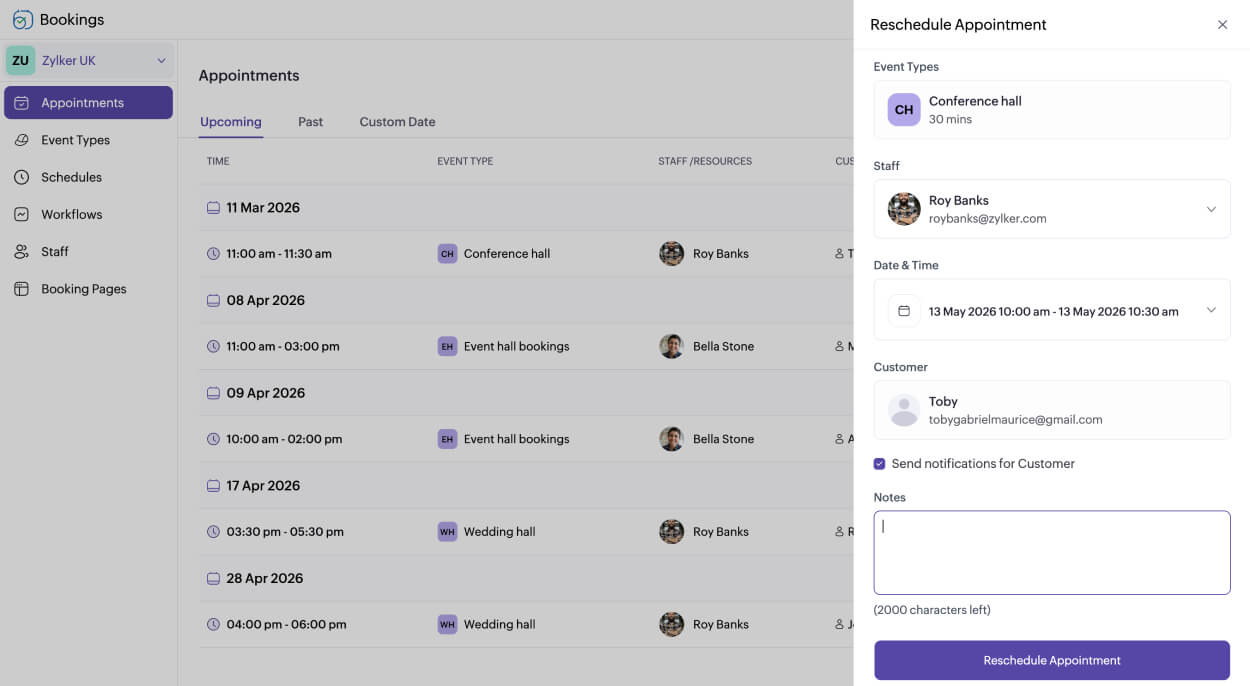Click the calendar icon in Date & Time field
The width and height of the screenshot is (1250, 686).
(x=904, y=310)
